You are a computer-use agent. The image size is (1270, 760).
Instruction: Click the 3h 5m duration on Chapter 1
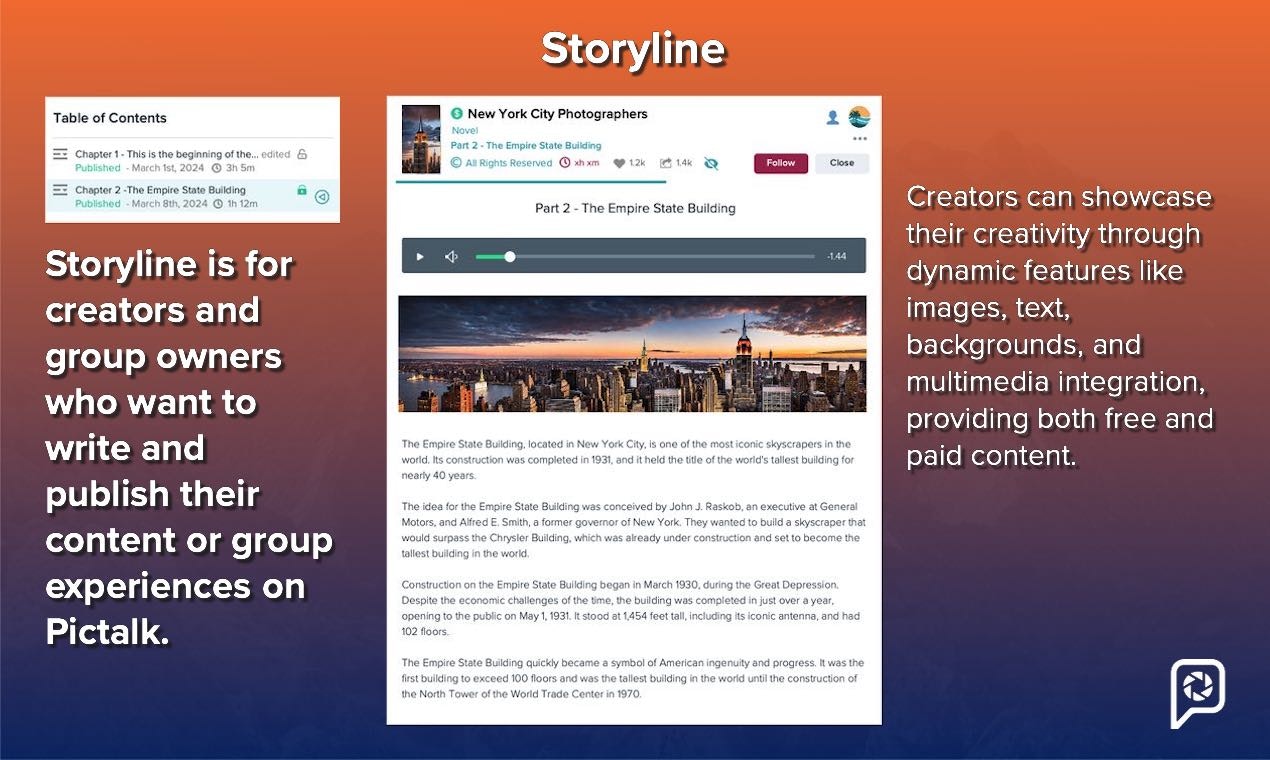242,168
